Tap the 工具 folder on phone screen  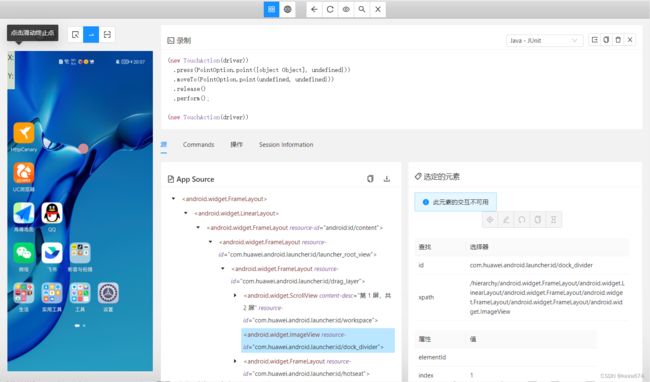click(x=80, y=293)
